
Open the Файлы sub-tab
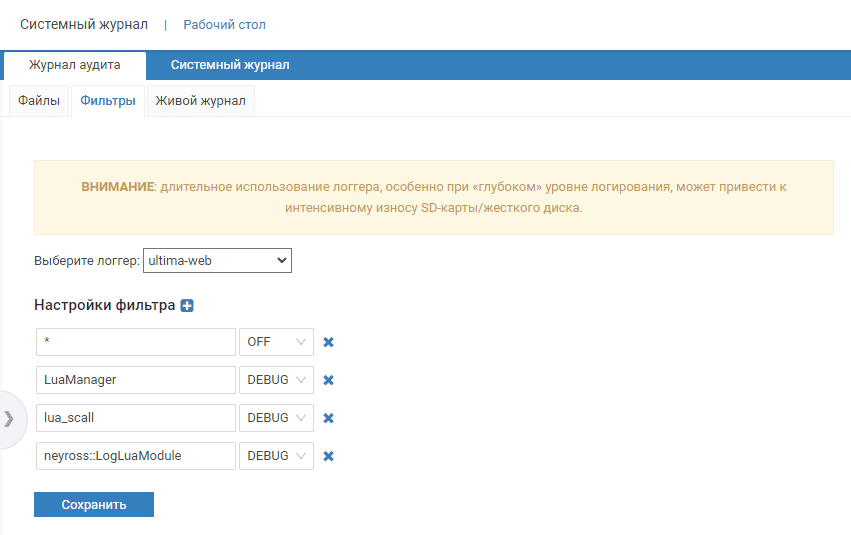pos(39,101)
